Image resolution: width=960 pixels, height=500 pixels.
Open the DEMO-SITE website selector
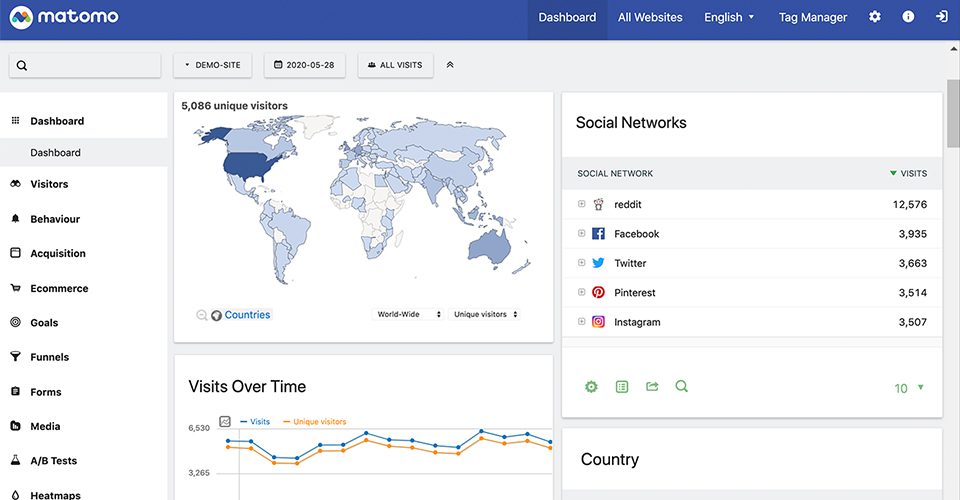click(x=213, y=65)
